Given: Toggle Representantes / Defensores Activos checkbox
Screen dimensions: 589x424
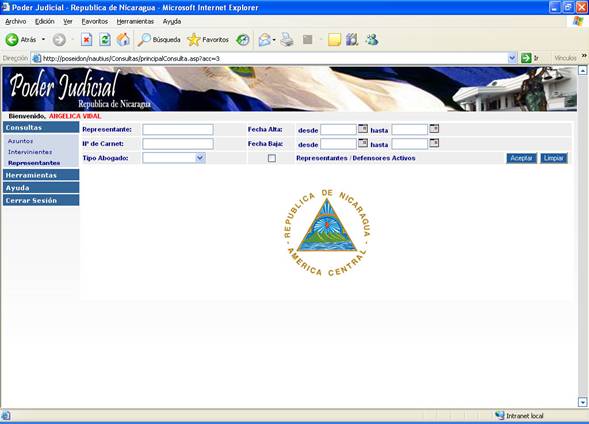Looking at the screenshot, I should [x=272, y=158].
